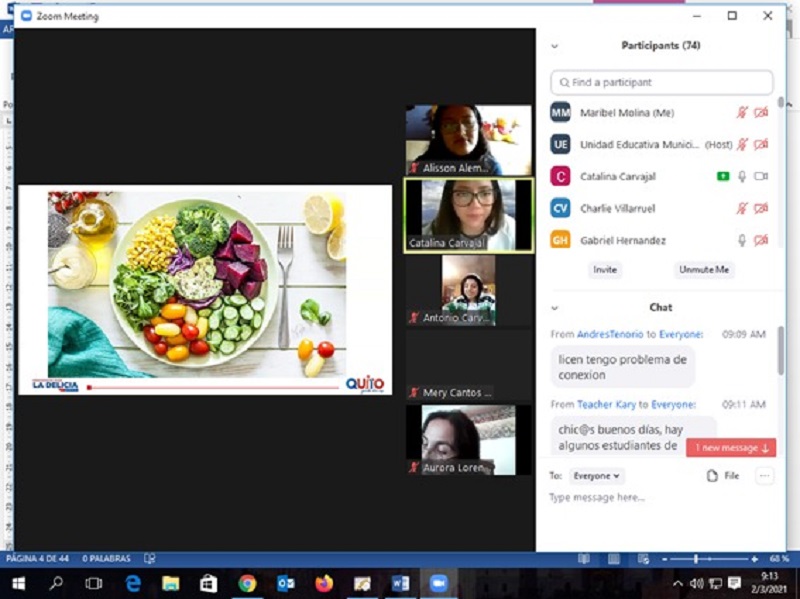The image size is (800, 599).
Task: Click Gabriel Hernandez's microphone icon
Action: coord(742,241)
